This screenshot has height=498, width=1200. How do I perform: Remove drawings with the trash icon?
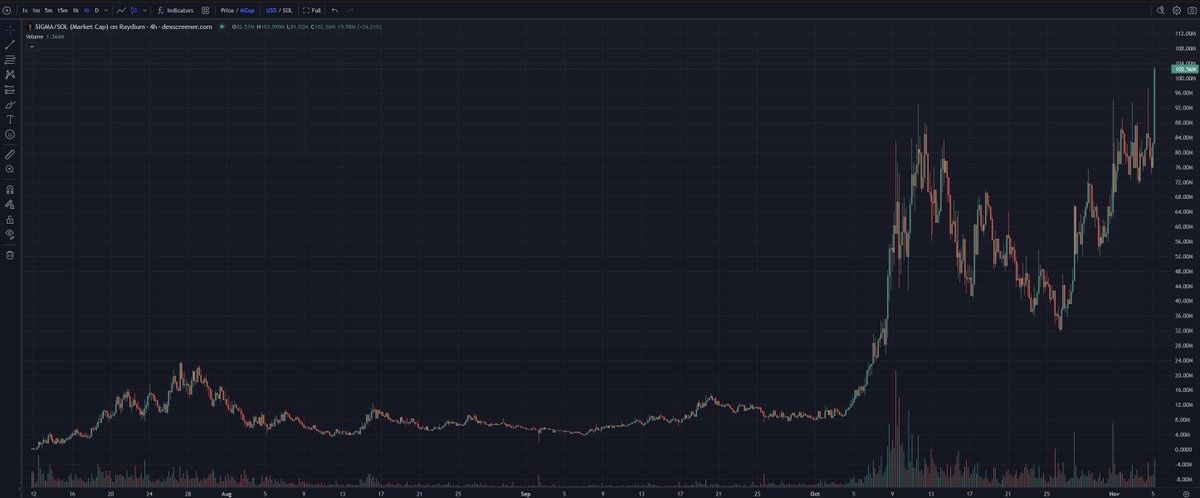(x=10, y=255)
